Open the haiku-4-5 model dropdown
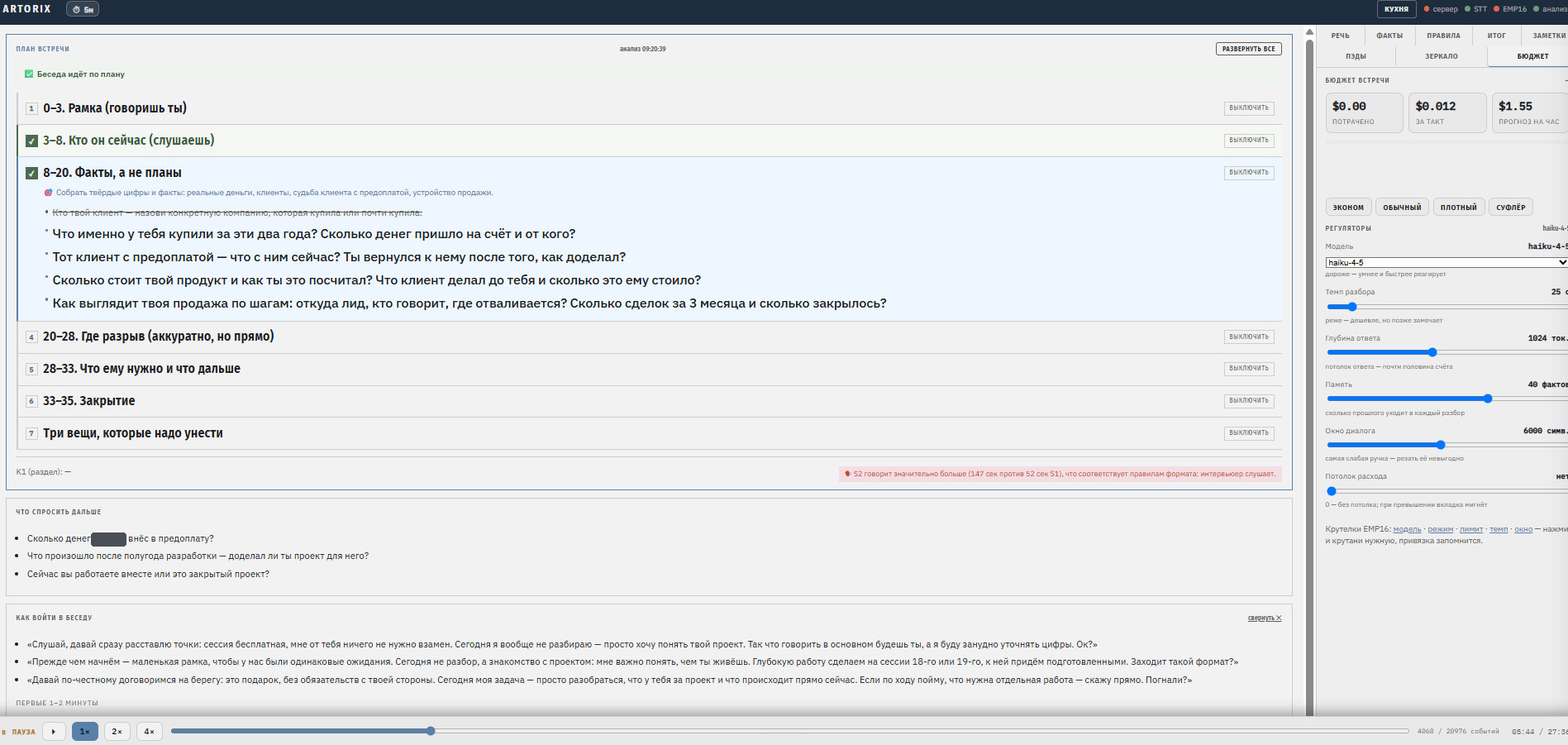The image size is (1568, 745). point(1446,262)
